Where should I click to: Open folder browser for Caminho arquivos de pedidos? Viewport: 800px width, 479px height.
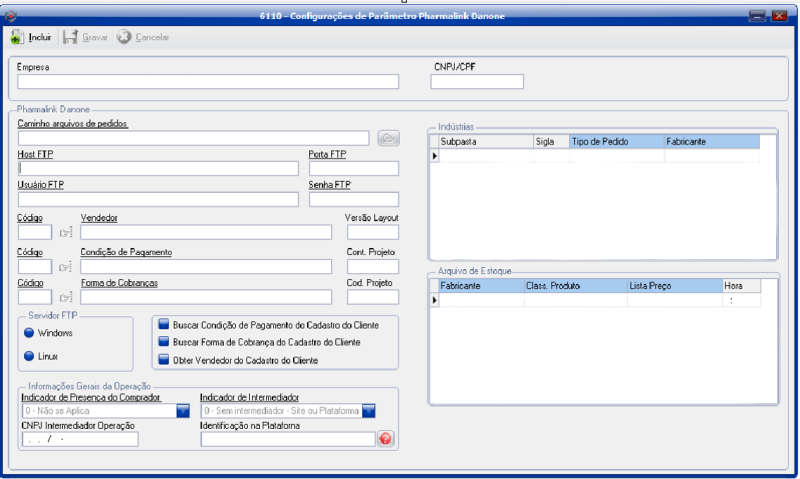pyautogui.click(x=388, y=138)
